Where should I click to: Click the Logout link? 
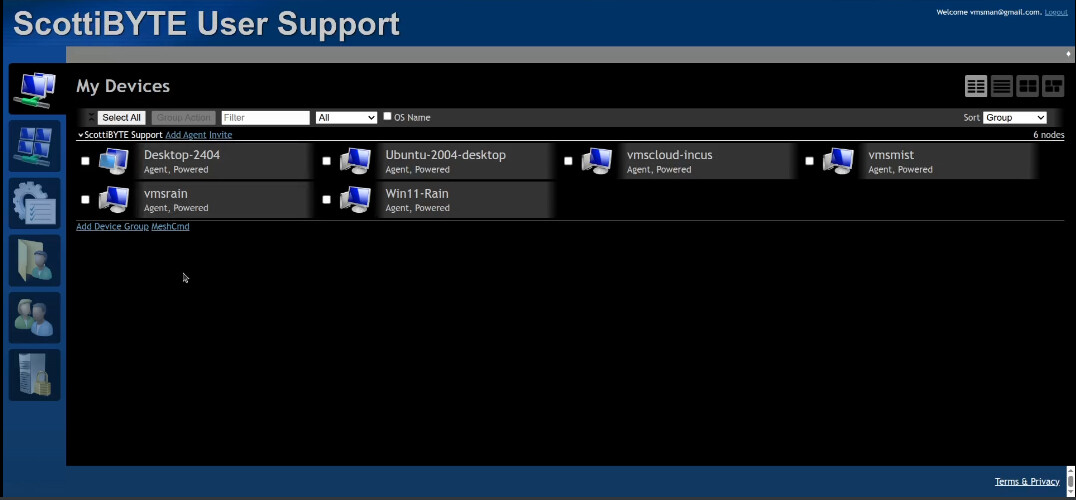coord(1056,12)
